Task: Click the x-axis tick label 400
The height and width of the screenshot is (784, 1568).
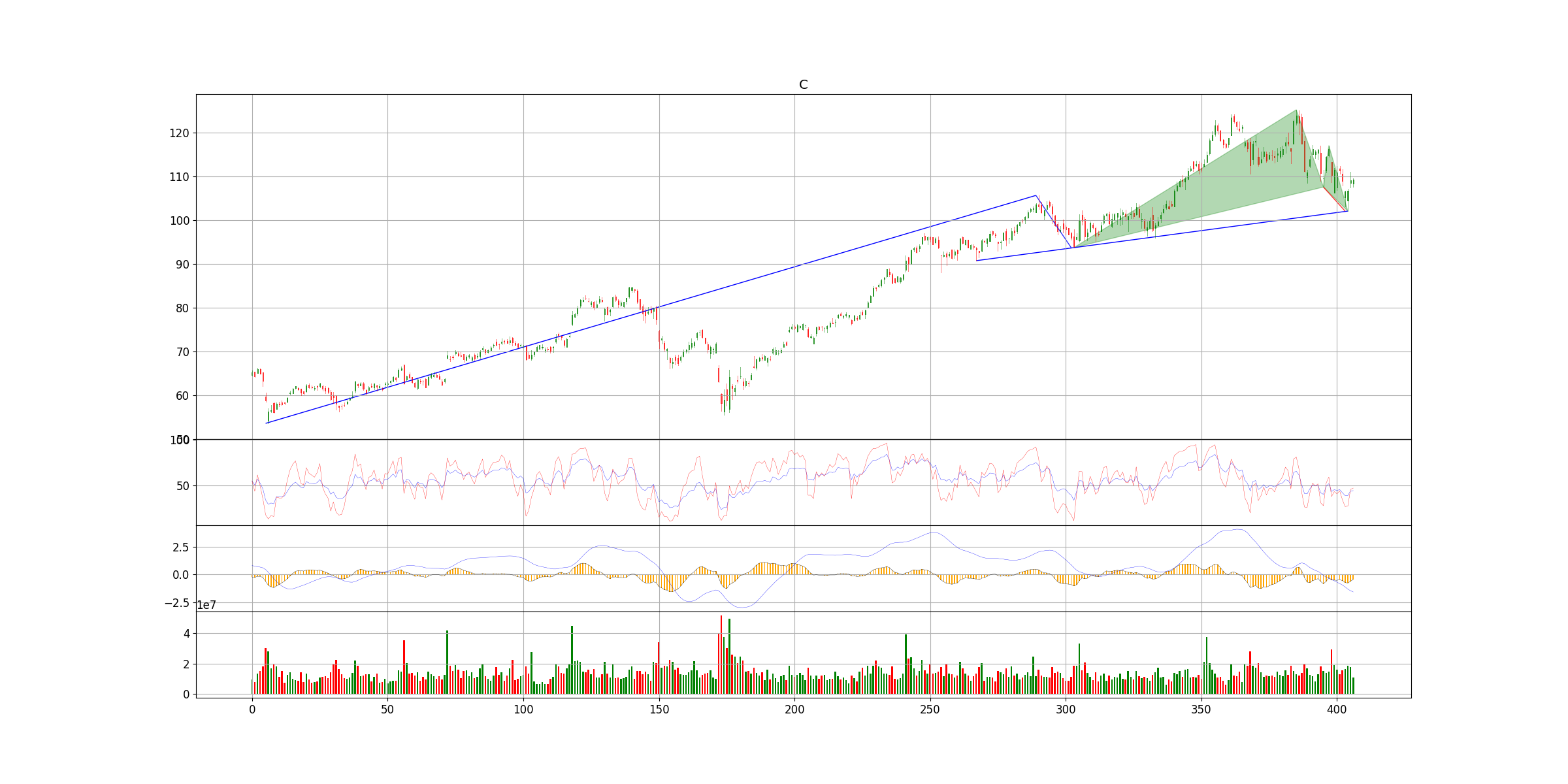Action: tap(1337, 709)
